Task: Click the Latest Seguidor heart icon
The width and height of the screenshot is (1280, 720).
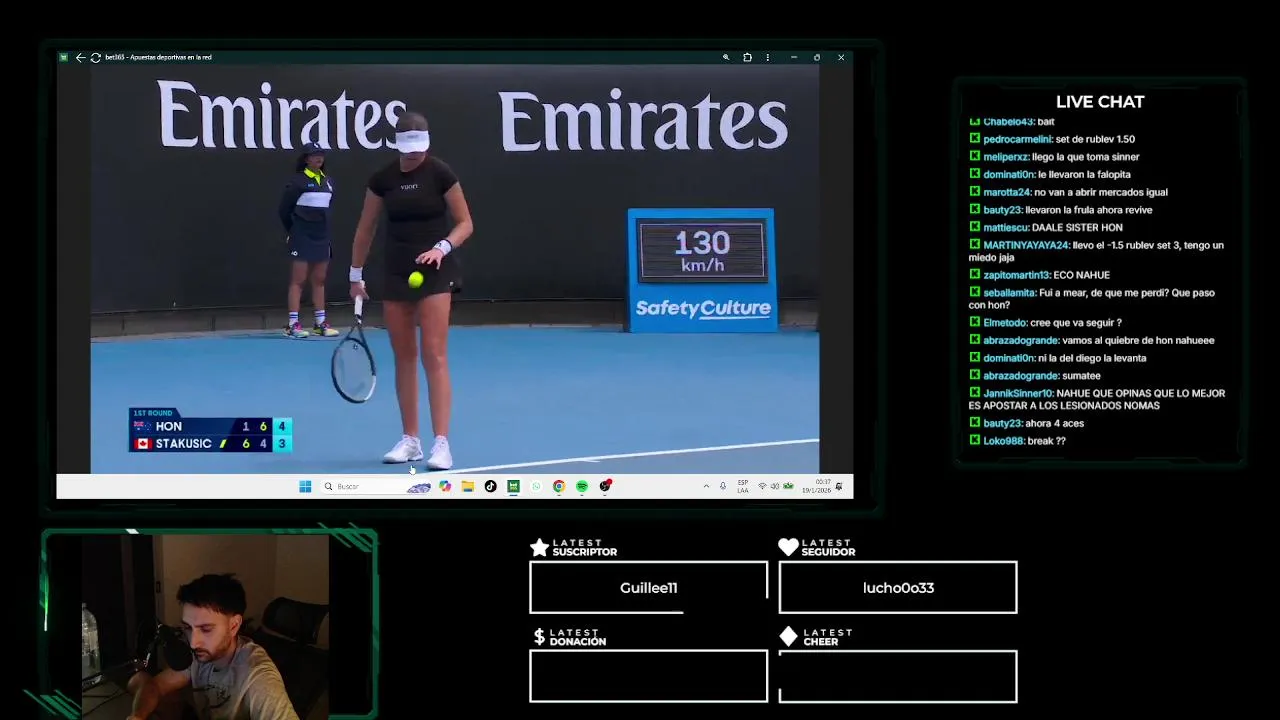Action: pos(788,547)
